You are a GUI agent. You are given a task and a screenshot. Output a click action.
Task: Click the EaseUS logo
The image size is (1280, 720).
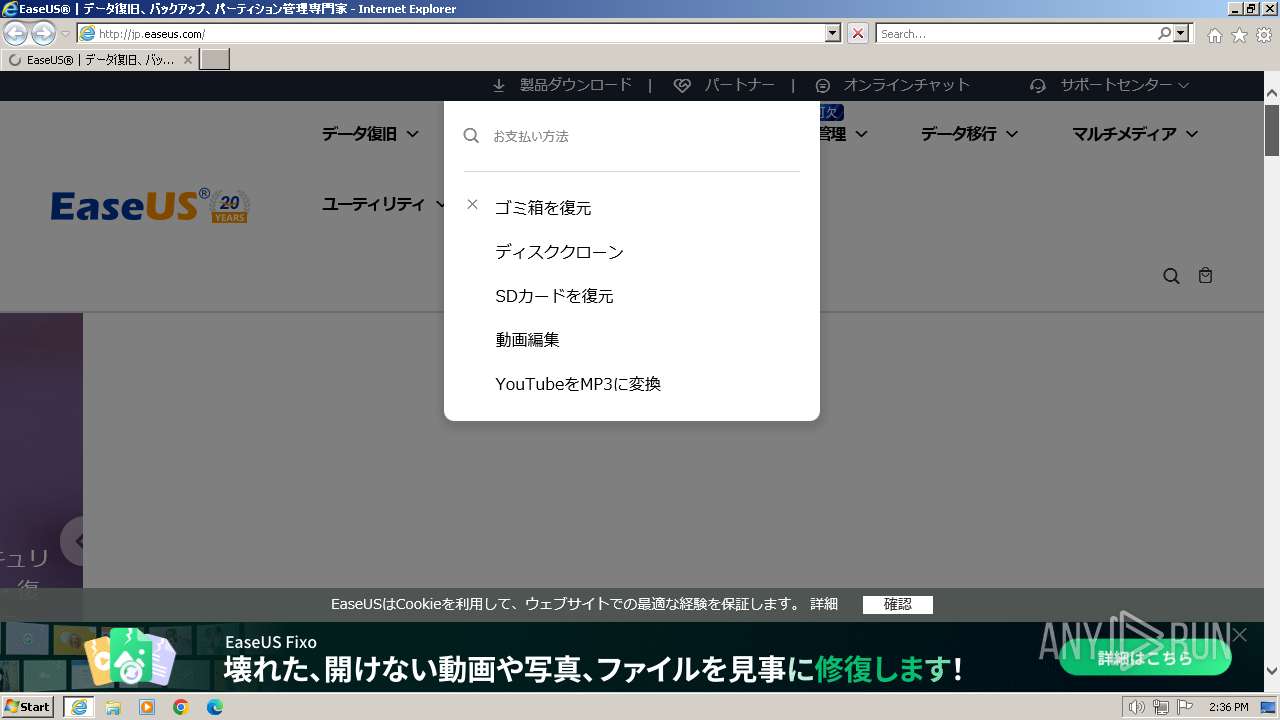click(x=150, y=206)
